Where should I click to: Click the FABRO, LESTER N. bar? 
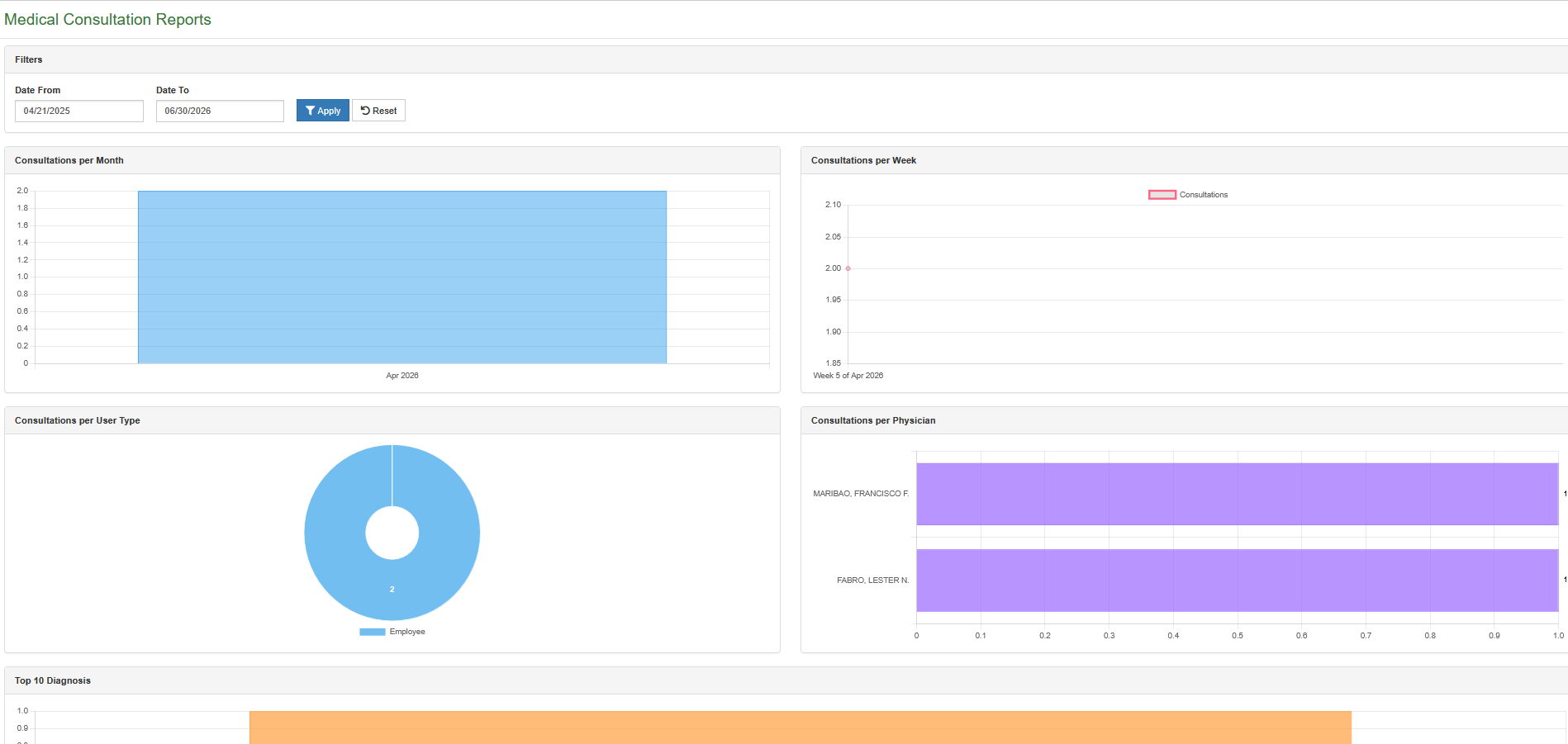pyautogui.click(x=1237, y=581)
